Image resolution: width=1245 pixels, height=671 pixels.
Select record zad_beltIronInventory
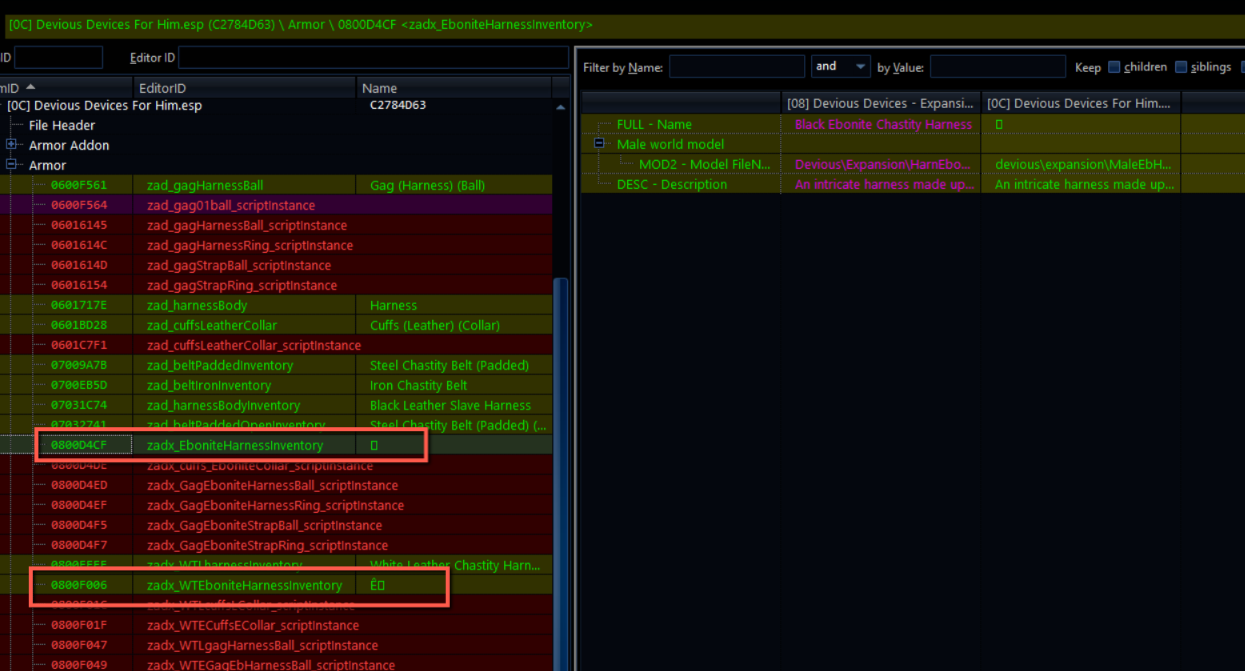click(x=276, y=385)
